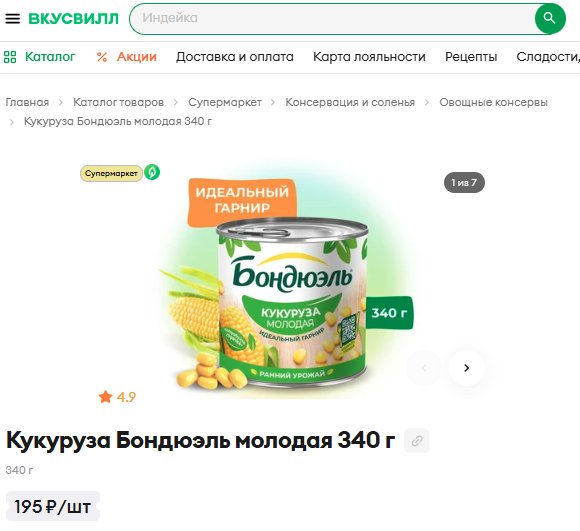The width and height of the screenshot is (580, 531).
Task: Open Рецепты menu item
Action: pos(471,57)
